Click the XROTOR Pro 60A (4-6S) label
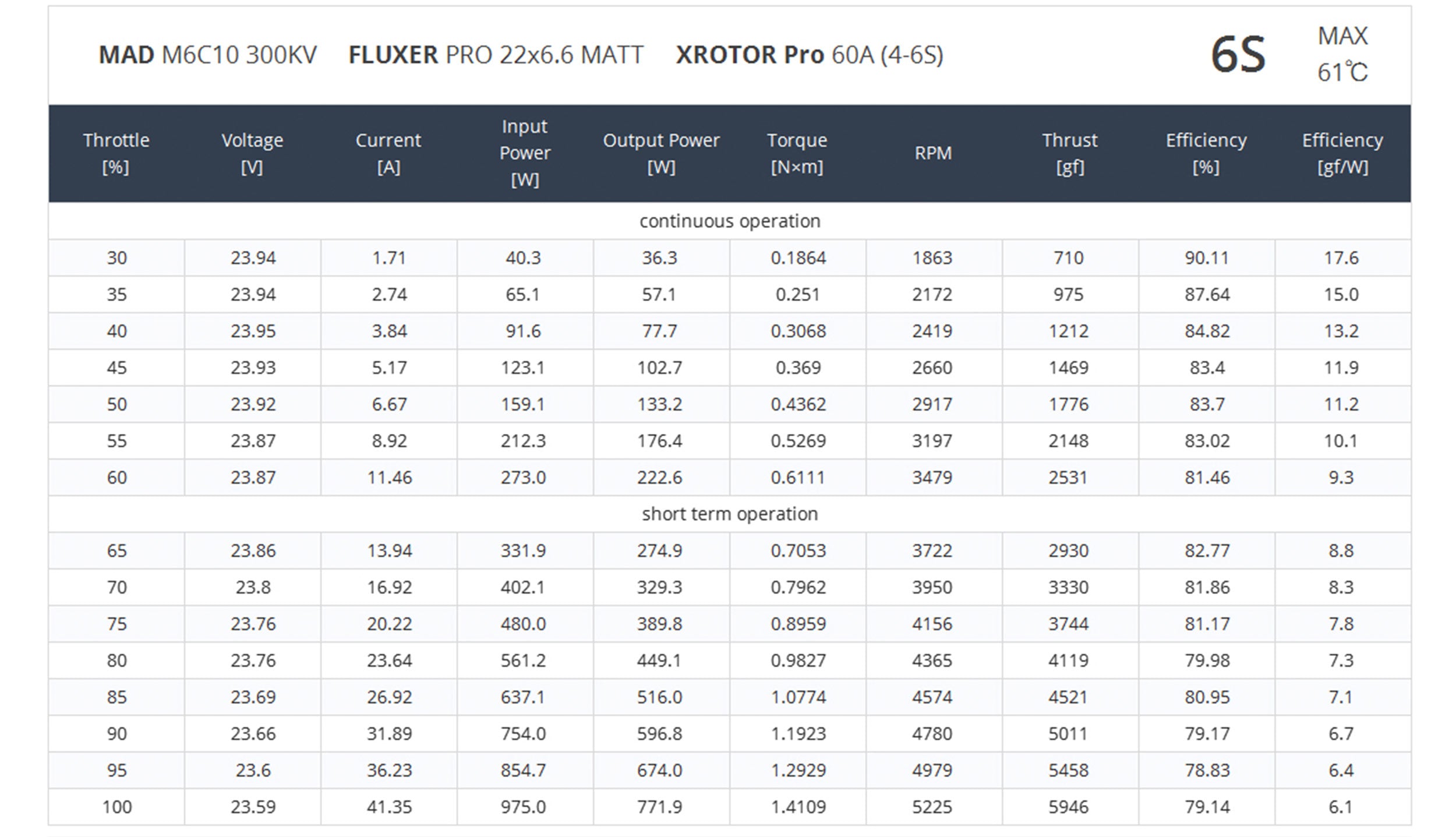 click(x=810, y=55)
